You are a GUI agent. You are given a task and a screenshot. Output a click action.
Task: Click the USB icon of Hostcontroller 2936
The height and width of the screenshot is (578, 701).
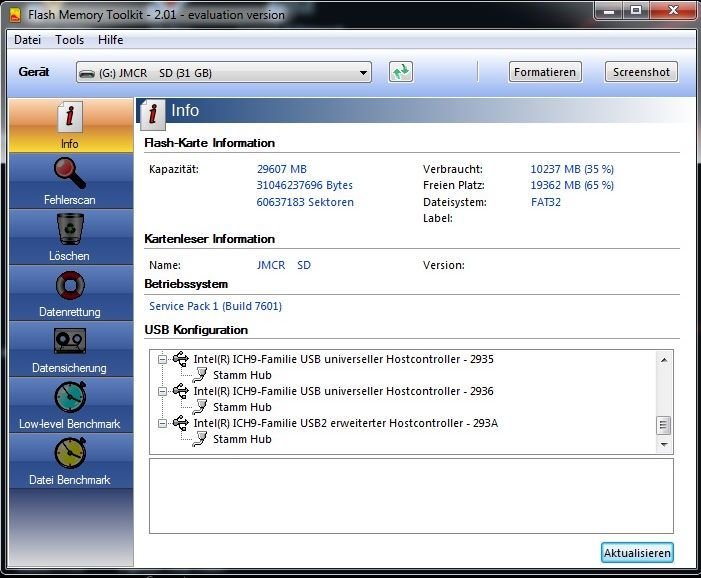(x=181, y=391)
